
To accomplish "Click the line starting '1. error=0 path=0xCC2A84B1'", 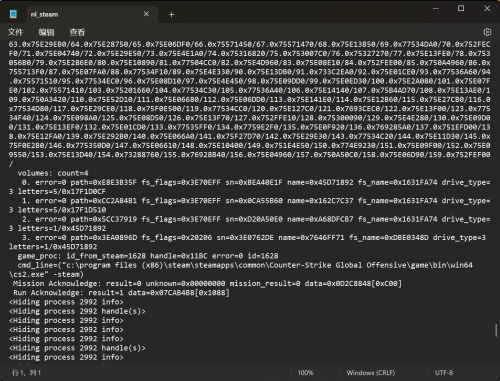I will click(x=256, y=201).
